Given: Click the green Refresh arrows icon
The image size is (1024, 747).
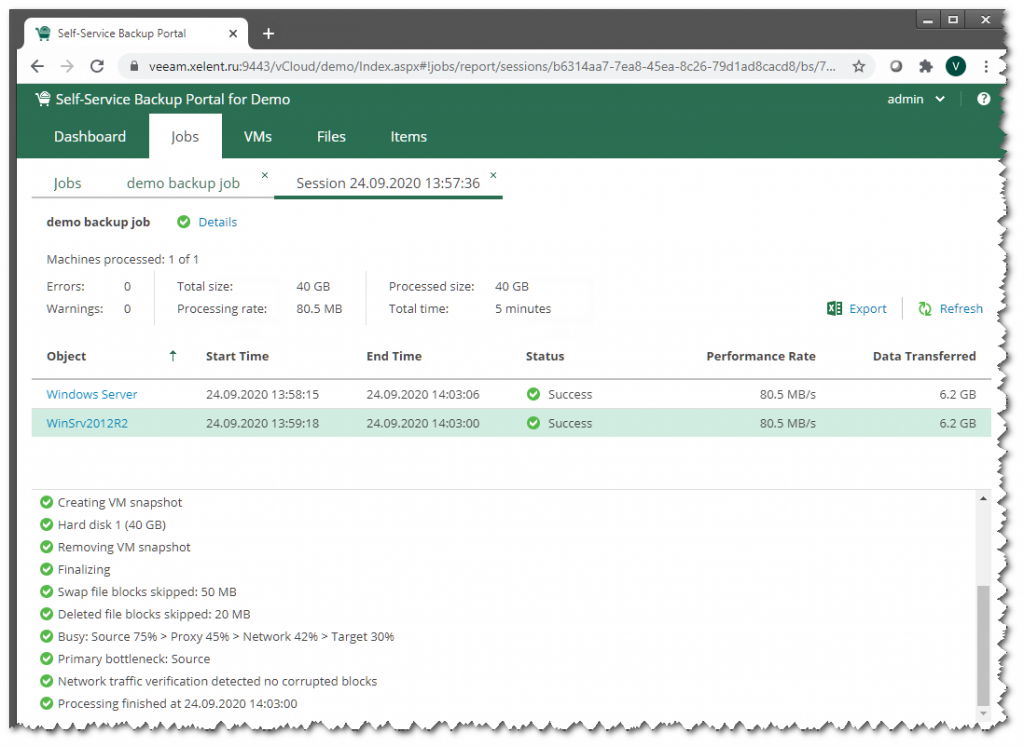Looking at the screenshot, I should (x=925, y=308).
